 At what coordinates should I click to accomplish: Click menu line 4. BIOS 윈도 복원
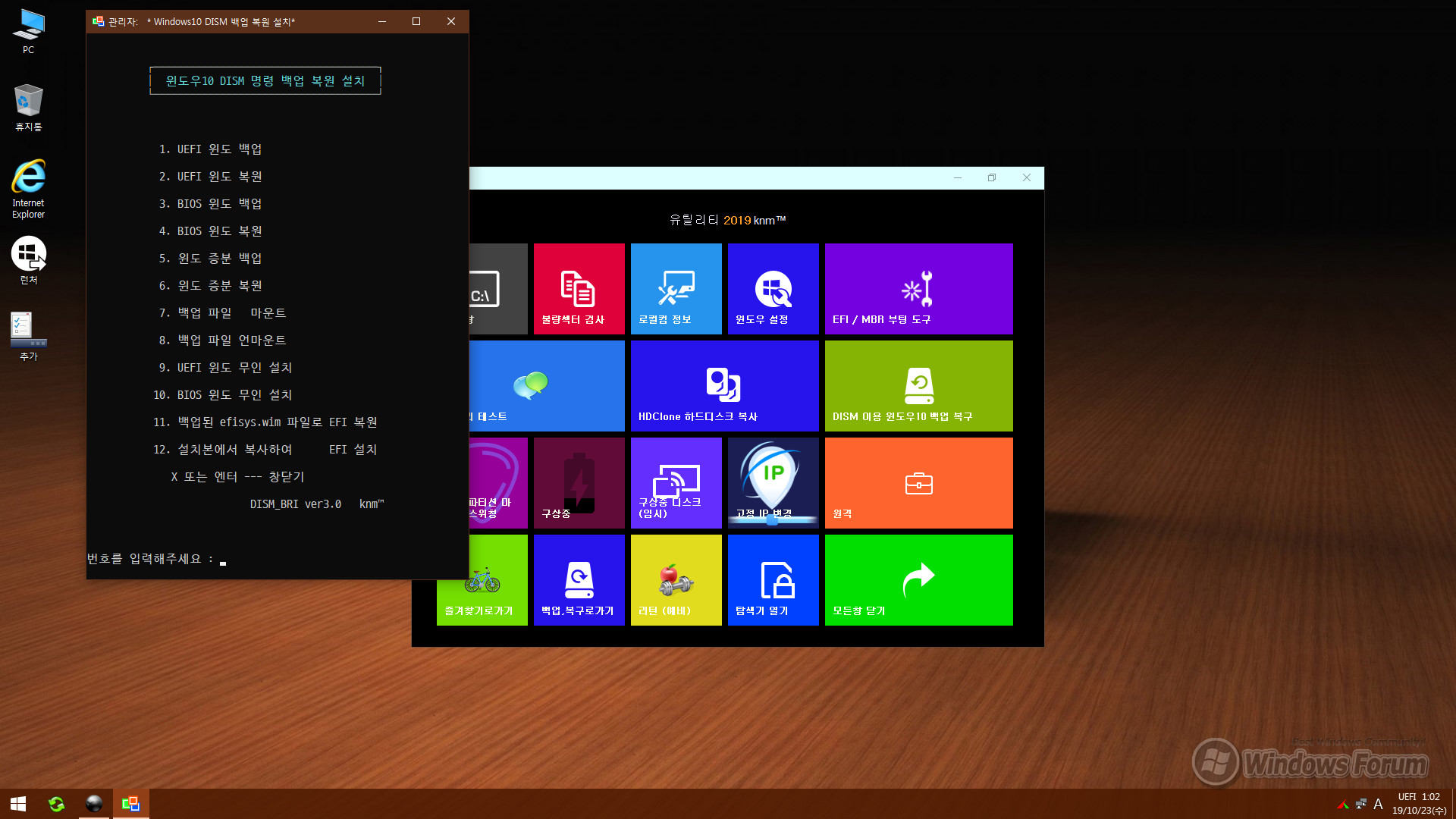210,231
